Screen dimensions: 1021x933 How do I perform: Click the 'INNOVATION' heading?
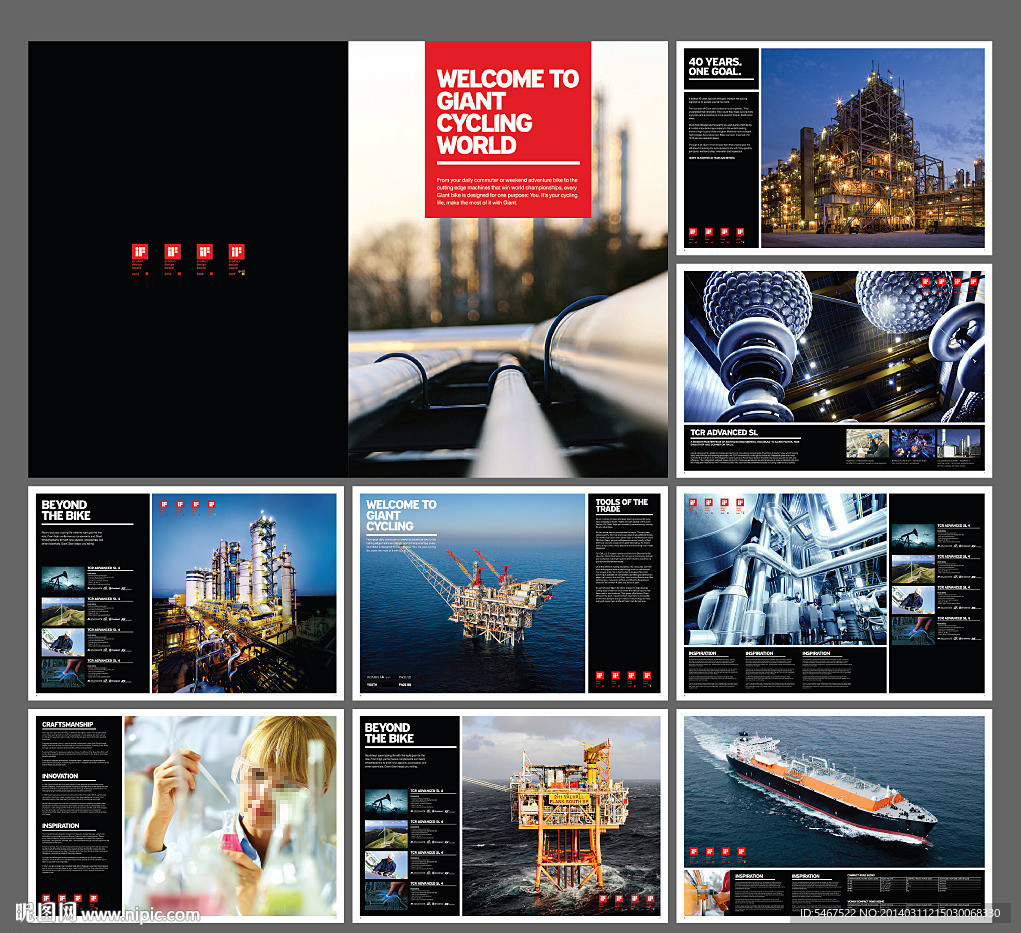60,776
